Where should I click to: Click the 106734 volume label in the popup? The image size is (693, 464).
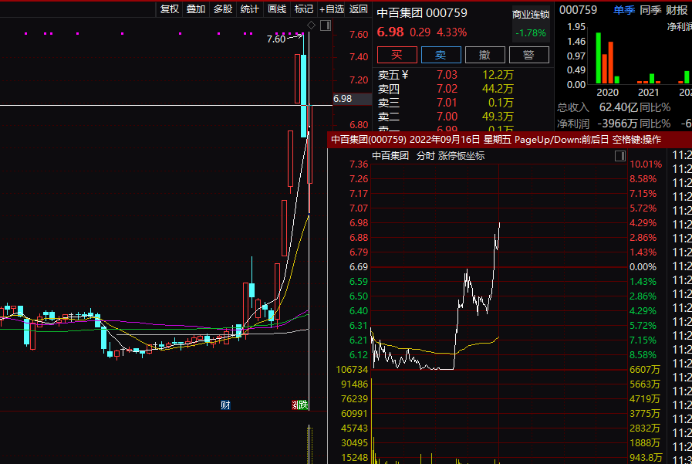point(352,369)
